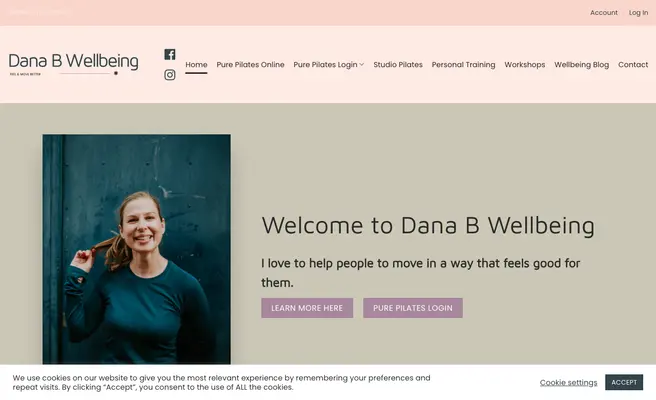The width and height of the screenshot is (656, 400).
Task: Visit the Wellbeing Blog
Action: [x=582, y=64]
